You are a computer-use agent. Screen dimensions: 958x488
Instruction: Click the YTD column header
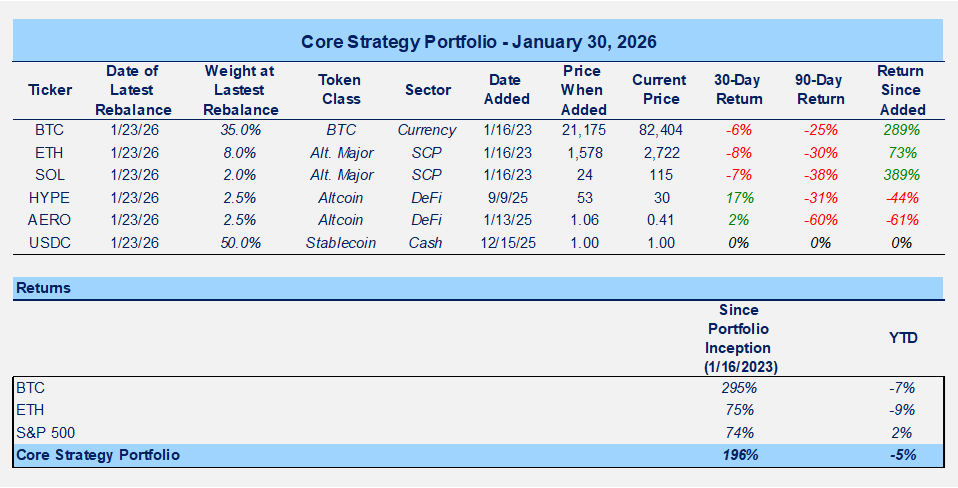[903, 338]
